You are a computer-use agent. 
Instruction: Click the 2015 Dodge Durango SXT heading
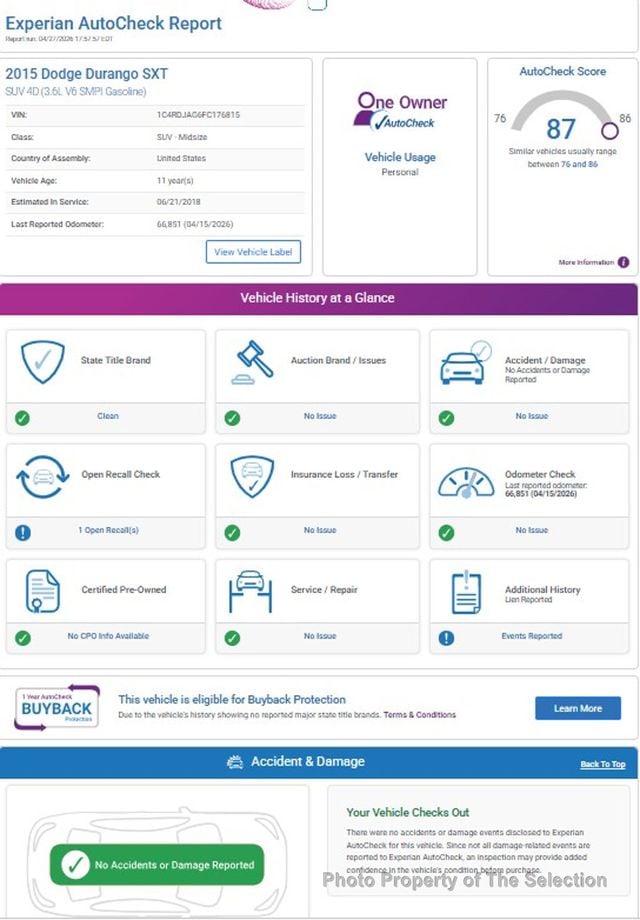86,74
